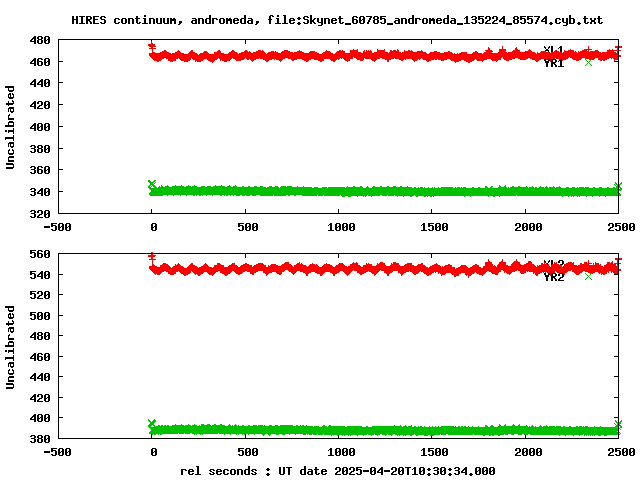The width and height of the screenshot is (640, 480).
Task: Click the 2000 x-axis label under the upper plot
Action: 528,227
